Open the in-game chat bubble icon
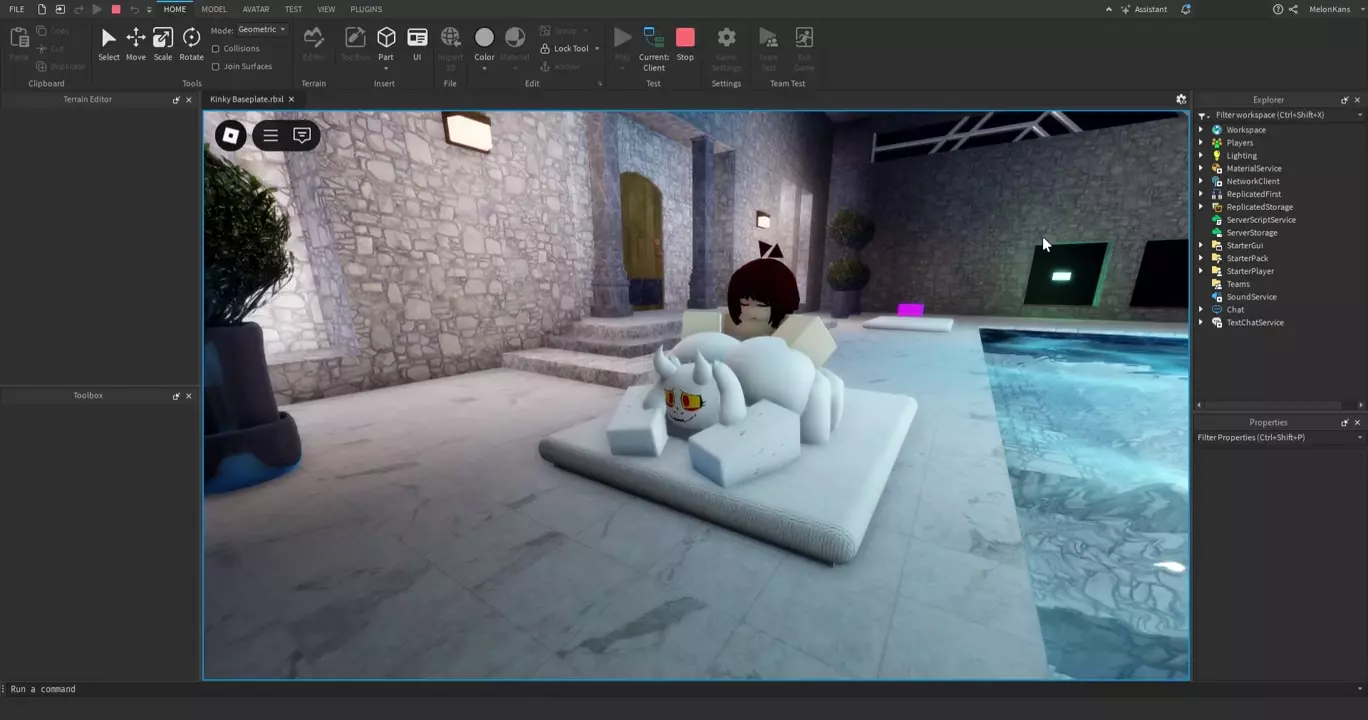Image resolution: width=1368 pixels, height=720 pixels. click(x=302, y=136)
